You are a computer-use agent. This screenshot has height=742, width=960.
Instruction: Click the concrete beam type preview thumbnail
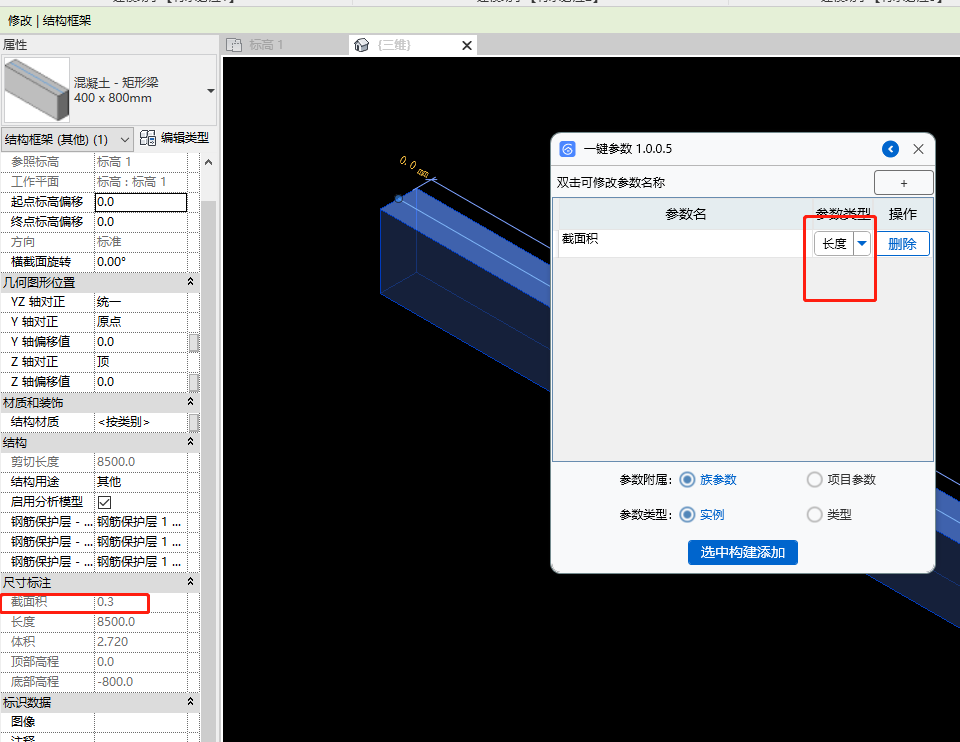tap(37, 90)
